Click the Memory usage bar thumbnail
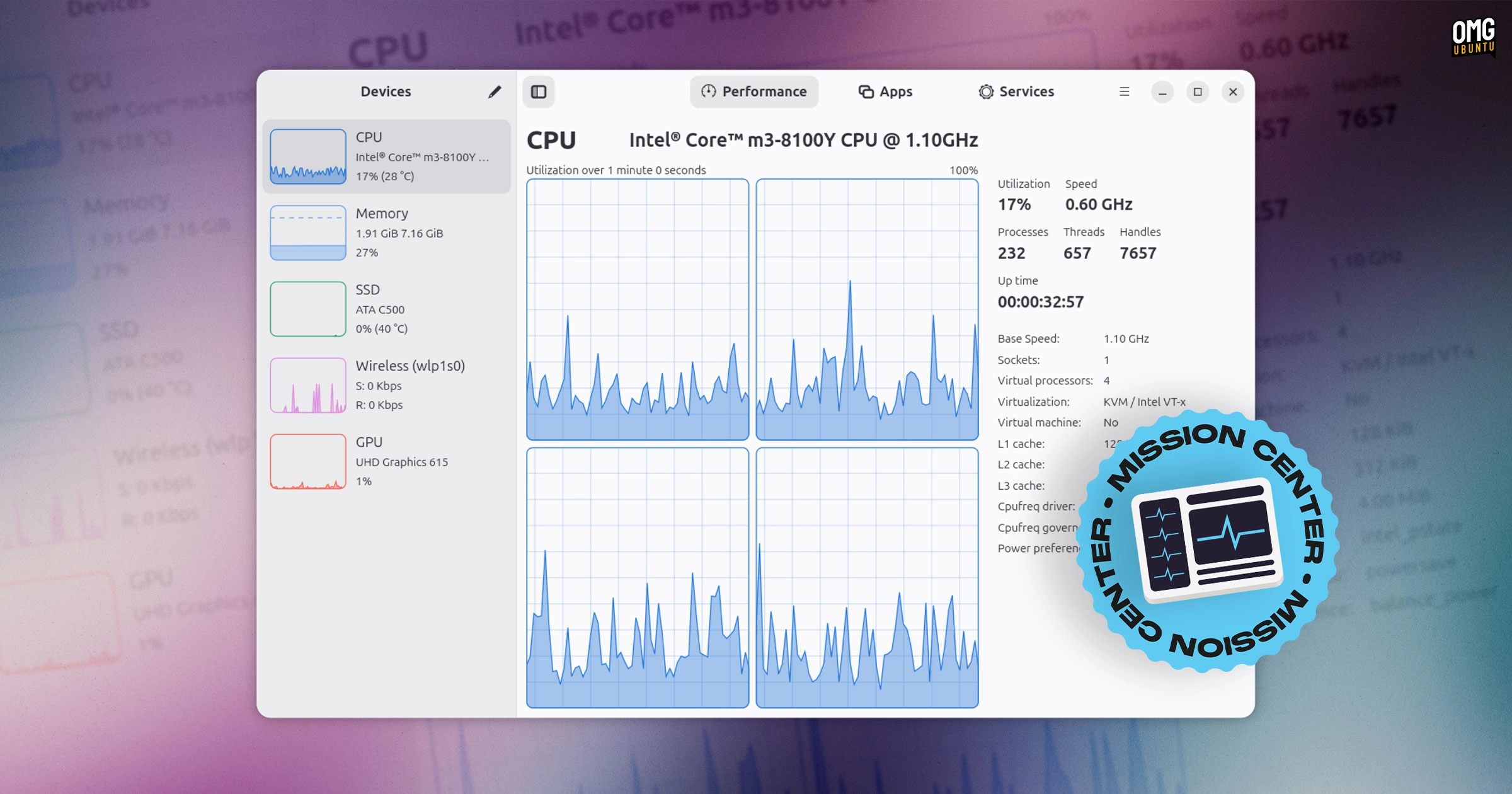Viewport: 1512px width, 794px height. tap(308, 233)
